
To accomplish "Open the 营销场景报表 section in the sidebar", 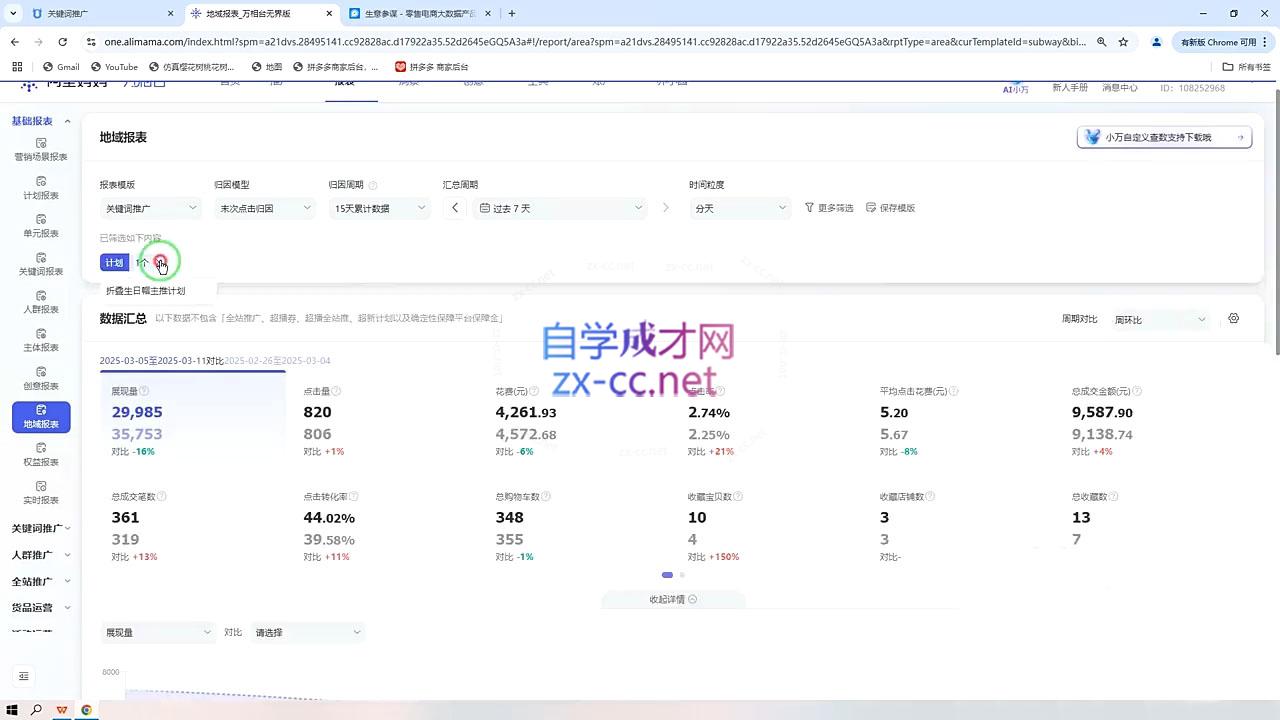I will coord(40,150).
